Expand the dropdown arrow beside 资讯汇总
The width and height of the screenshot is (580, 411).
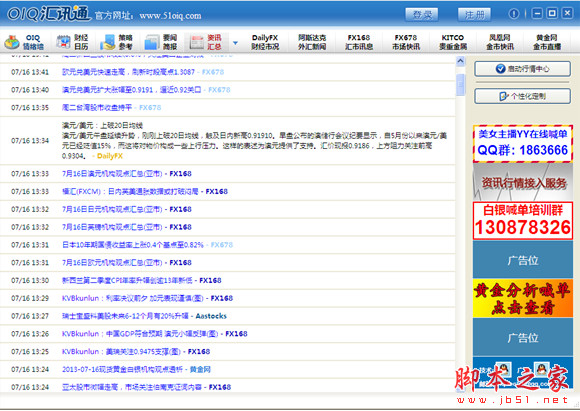click(235, 43)
